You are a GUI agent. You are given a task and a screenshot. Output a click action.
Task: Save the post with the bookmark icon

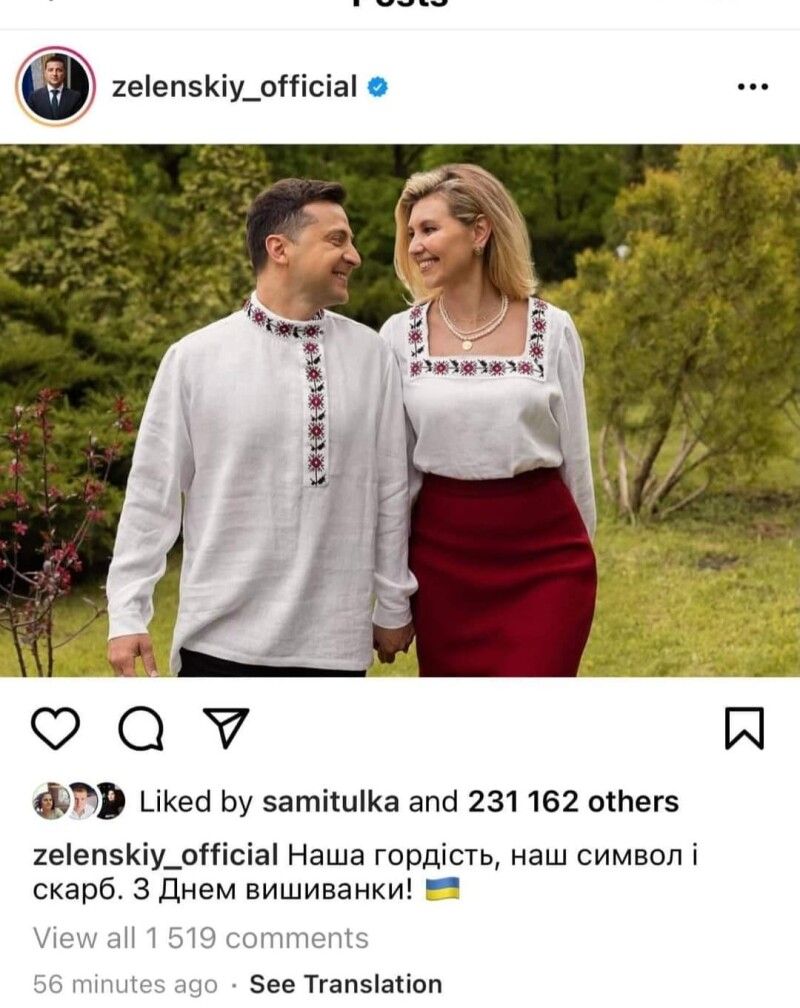tap(745, 728)
